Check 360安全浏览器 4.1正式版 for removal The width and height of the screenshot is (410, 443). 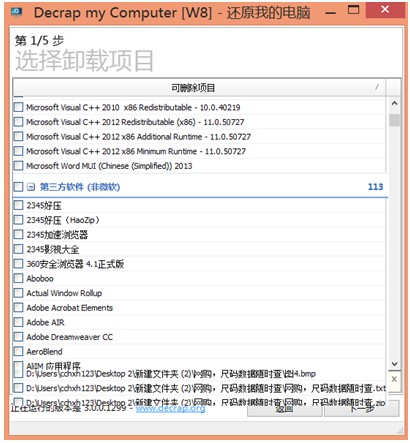pyautogui.click(x=18, y=264)
